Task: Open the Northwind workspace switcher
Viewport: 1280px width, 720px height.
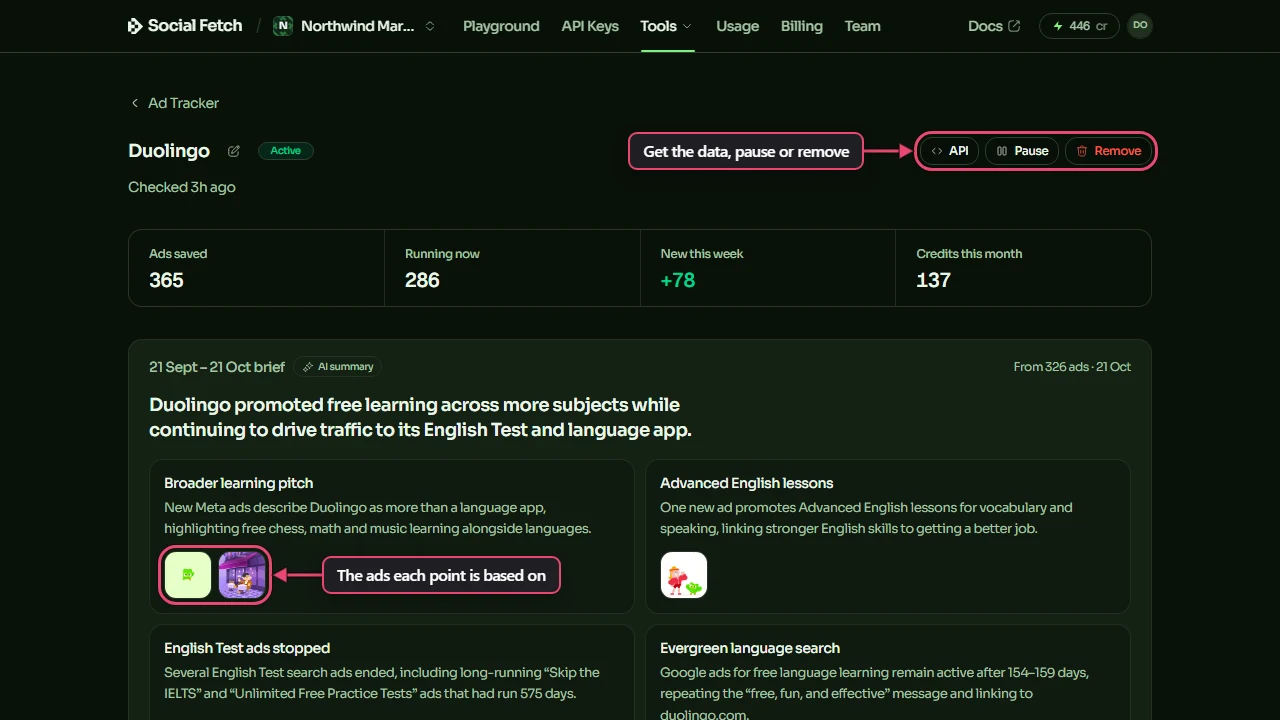Action: coord(355,26)
